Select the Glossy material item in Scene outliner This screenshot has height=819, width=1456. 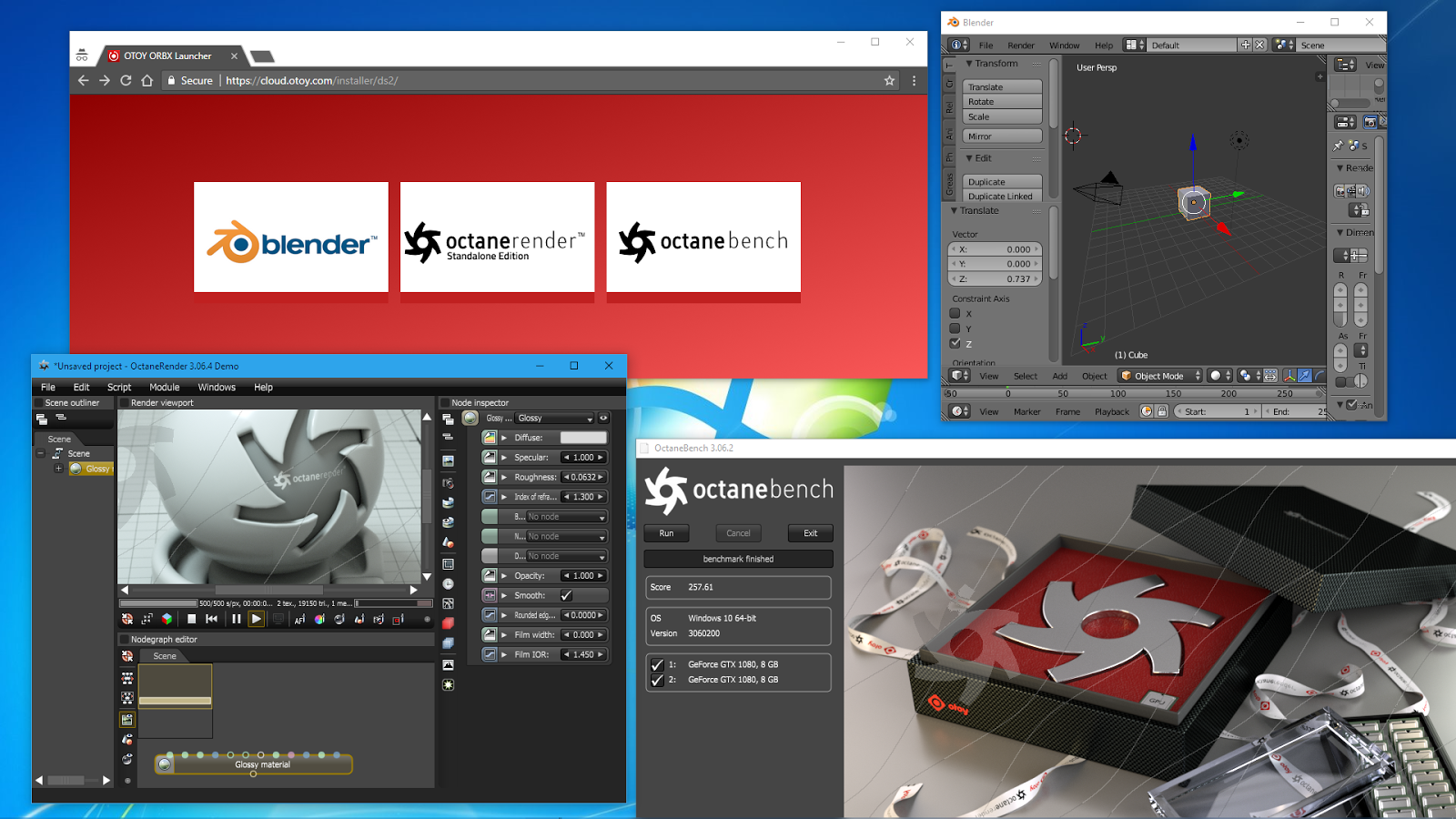click(x=90, y=469)
